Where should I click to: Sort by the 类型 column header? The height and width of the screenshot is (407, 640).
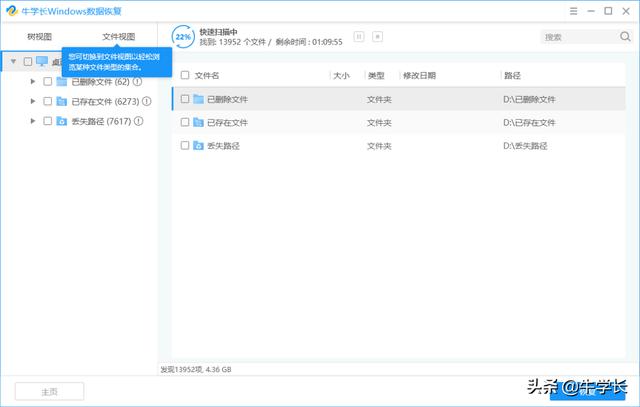point(376,76)
